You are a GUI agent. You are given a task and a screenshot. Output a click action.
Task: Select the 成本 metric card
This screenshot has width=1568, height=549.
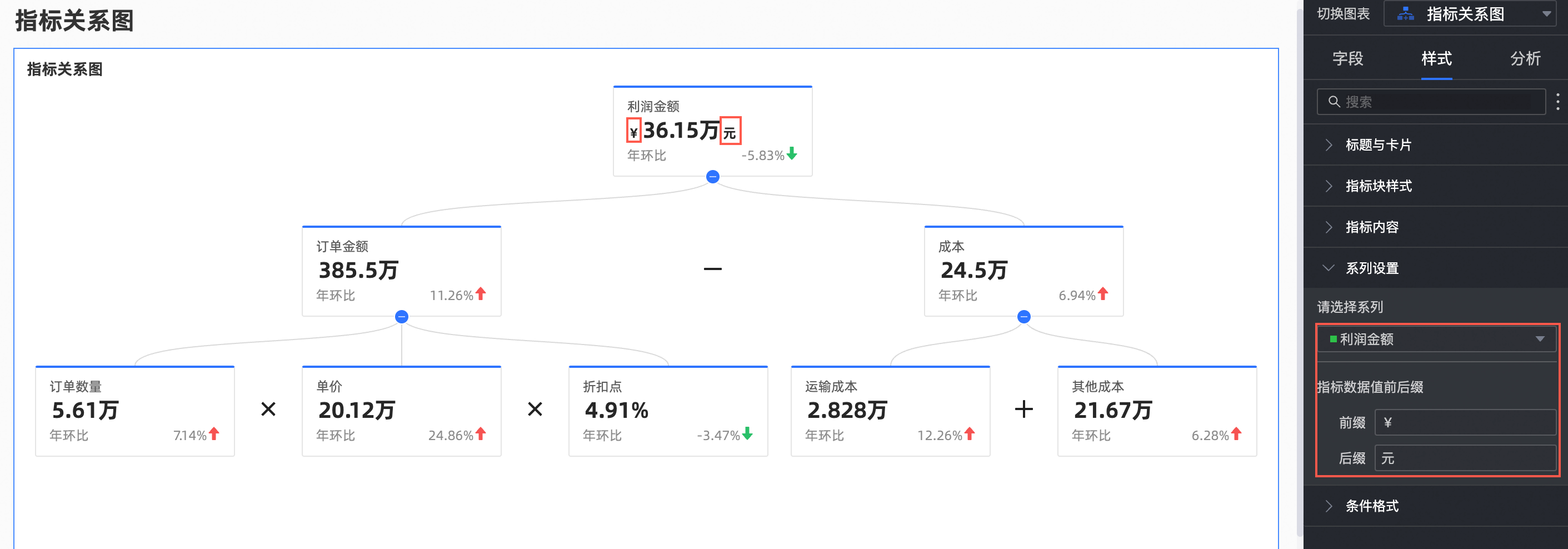(1023, 271)
